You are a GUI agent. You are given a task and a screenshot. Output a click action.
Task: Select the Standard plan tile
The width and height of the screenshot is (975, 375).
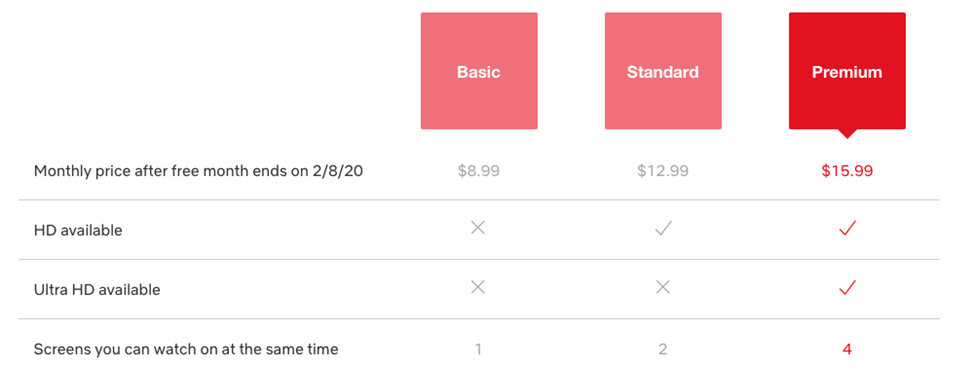663,71
